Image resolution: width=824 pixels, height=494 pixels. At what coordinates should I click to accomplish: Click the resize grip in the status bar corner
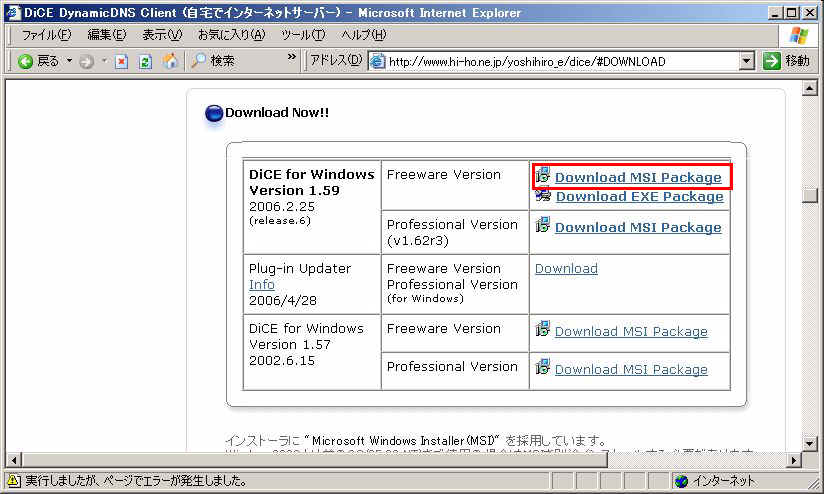pyautogui.click(x=813, y=482)
